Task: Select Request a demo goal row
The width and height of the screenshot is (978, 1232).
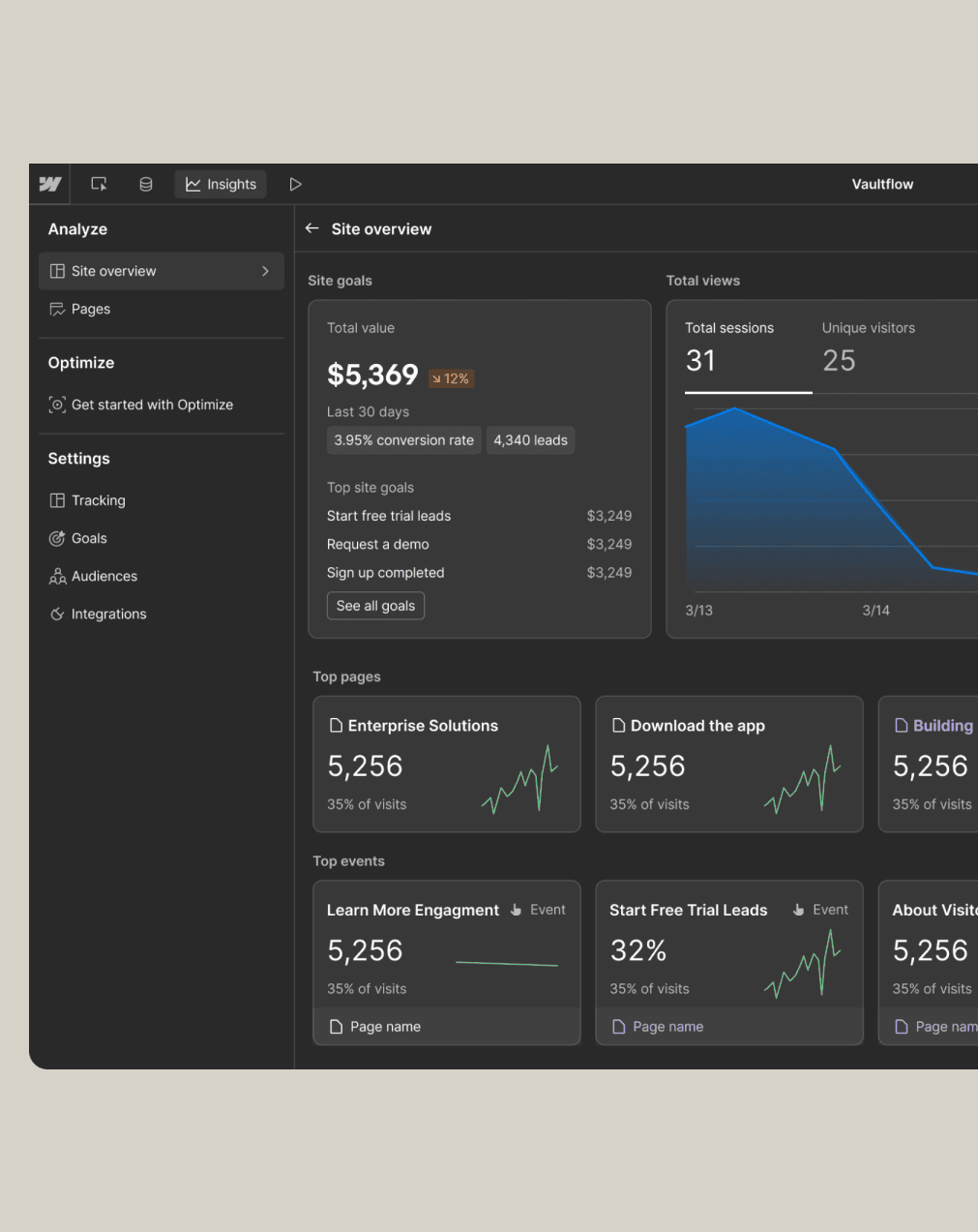Action: pos(479,544)
